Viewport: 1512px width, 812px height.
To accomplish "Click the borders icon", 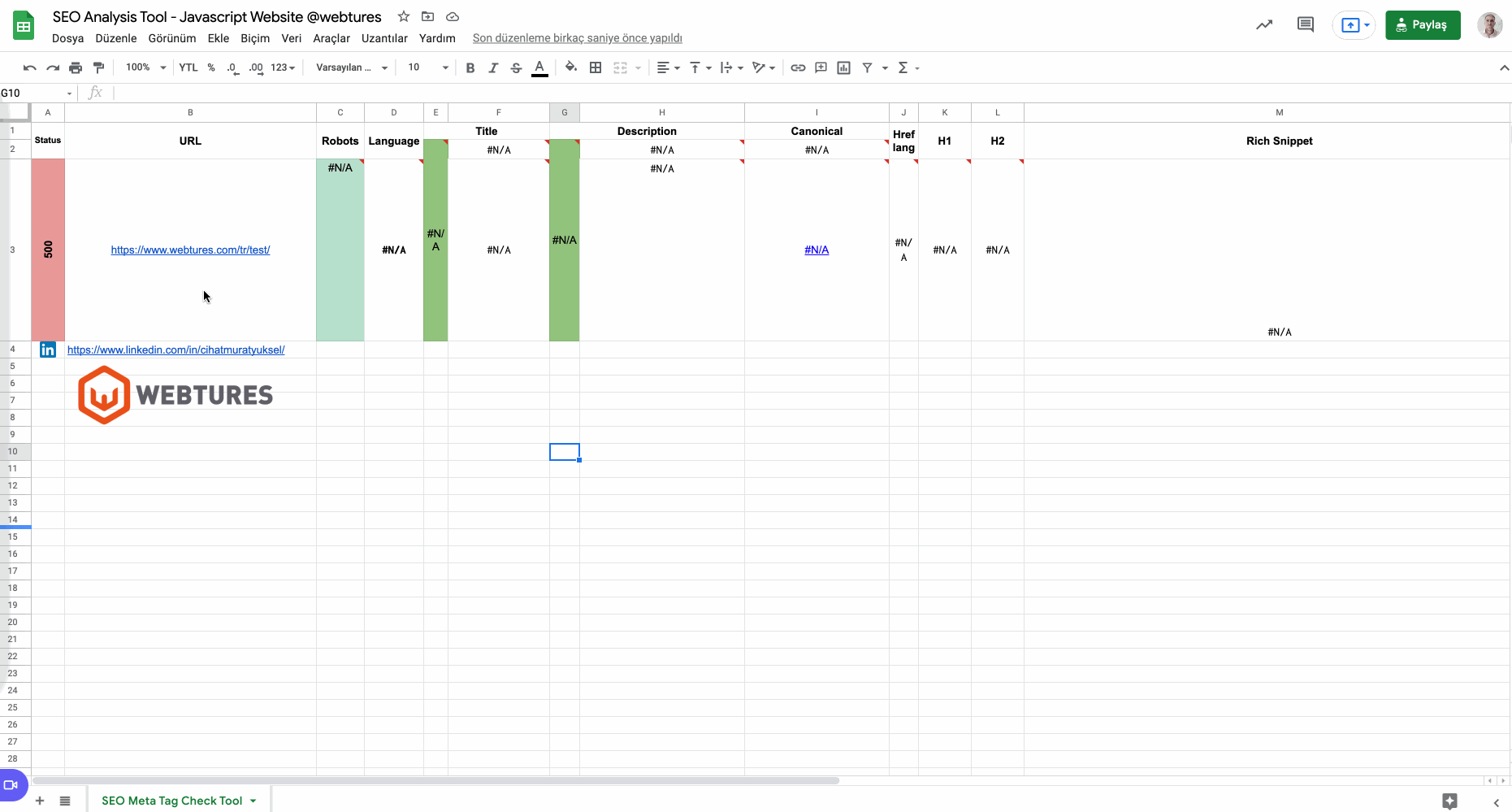I will [596, 67].
